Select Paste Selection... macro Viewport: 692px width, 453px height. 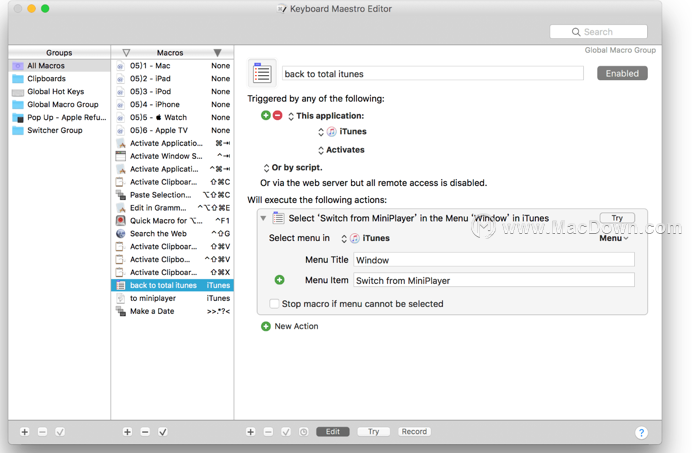click(x=173, y=195)
